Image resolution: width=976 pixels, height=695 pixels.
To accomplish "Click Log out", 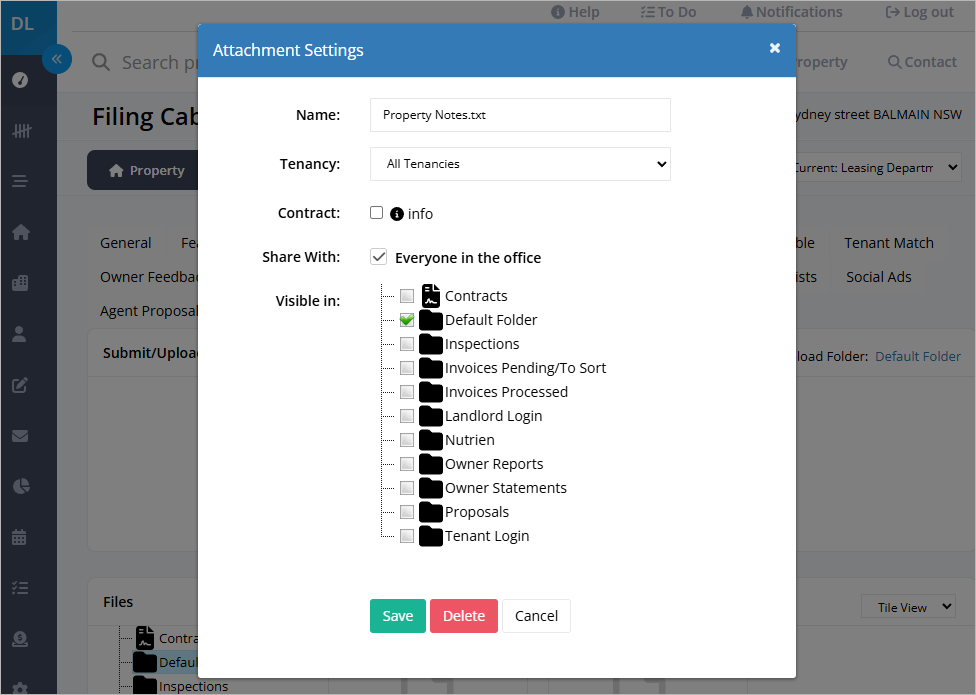I will [919, 12].
